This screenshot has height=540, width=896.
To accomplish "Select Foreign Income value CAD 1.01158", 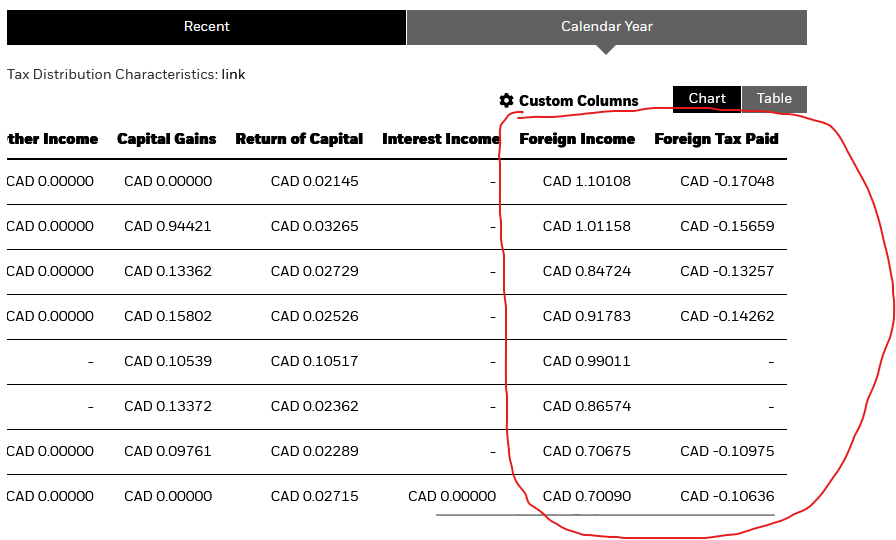I will click(x=587, y=226).
